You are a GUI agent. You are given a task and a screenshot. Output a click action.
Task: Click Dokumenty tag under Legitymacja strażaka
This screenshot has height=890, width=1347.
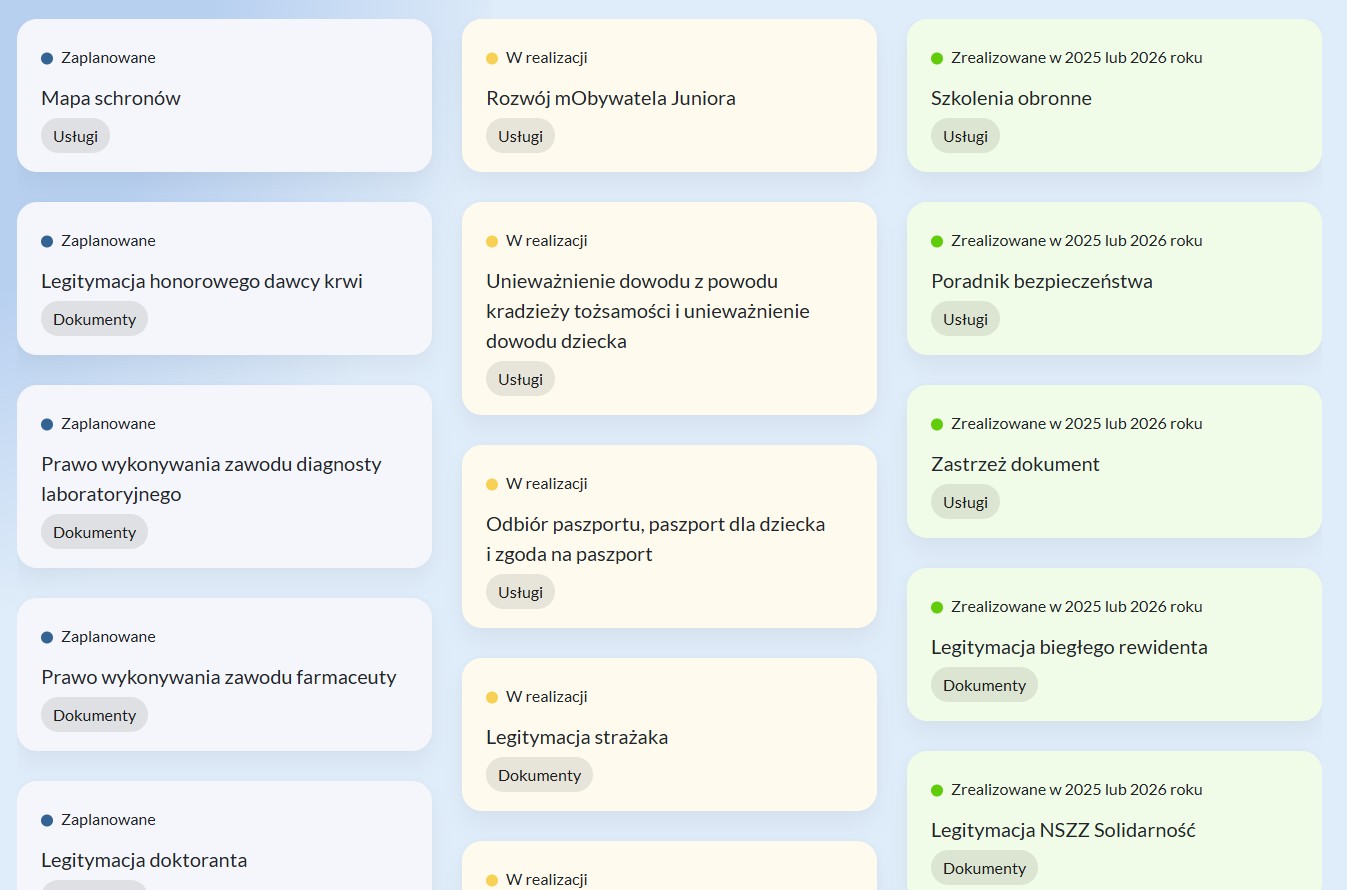pos(539,775)
